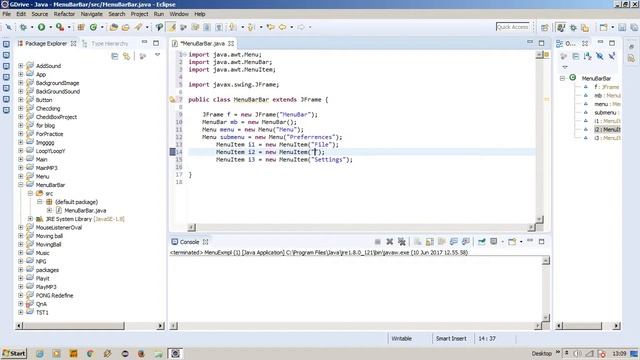Open the Navigate menu

click(x=91, y=14)
